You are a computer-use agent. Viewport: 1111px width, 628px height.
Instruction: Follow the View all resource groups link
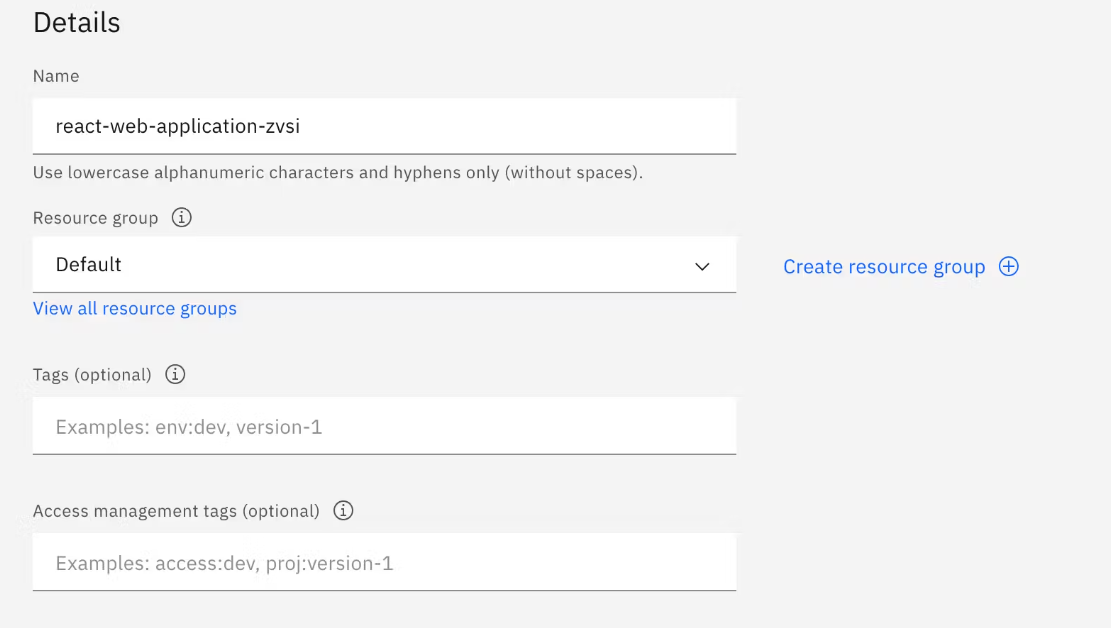pyautogui.click(x=135, y=308)
